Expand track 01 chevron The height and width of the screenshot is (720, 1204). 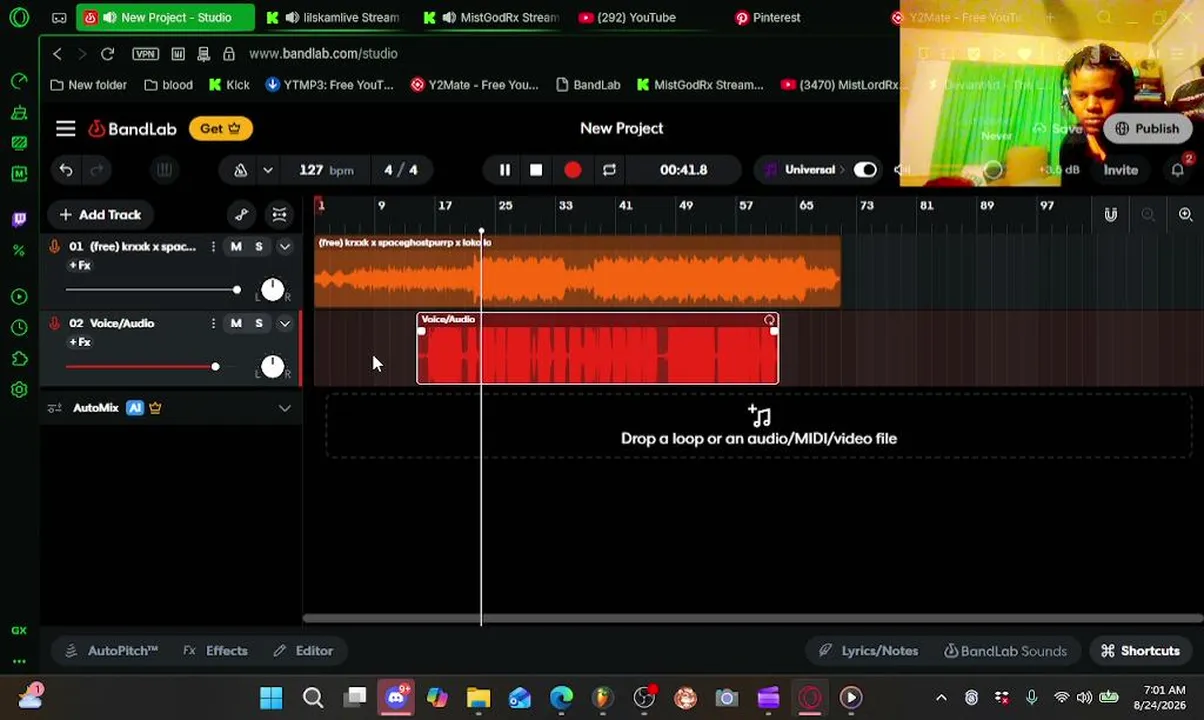285,246
